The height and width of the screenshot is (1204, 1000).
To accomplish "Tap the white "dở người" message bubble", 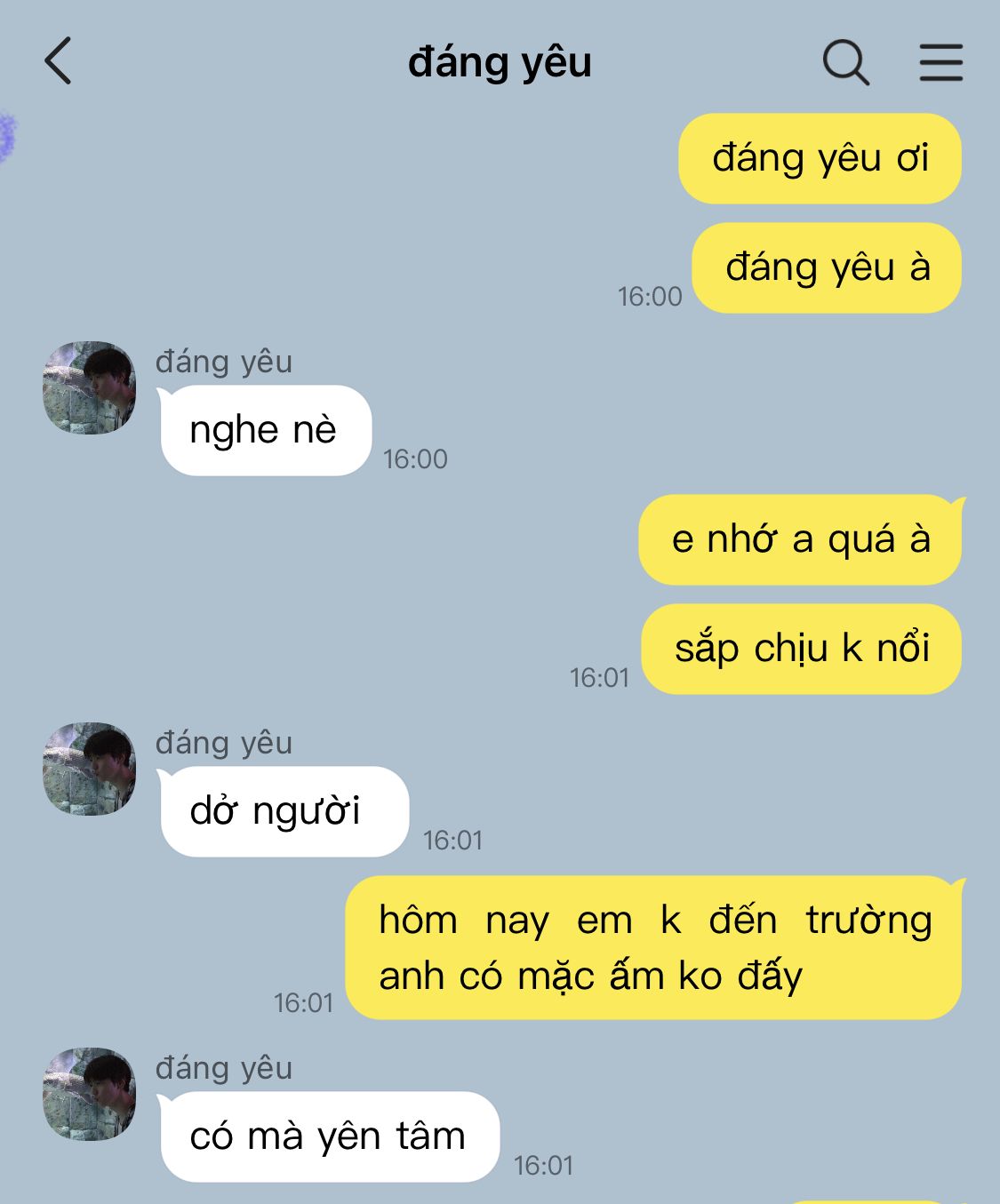I will tap(284, 811).
